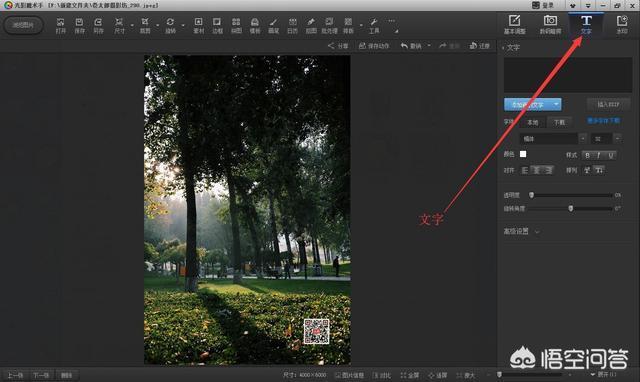
Task: Click the 删除 (Delete) button in status bar
Action: point(67,375)
